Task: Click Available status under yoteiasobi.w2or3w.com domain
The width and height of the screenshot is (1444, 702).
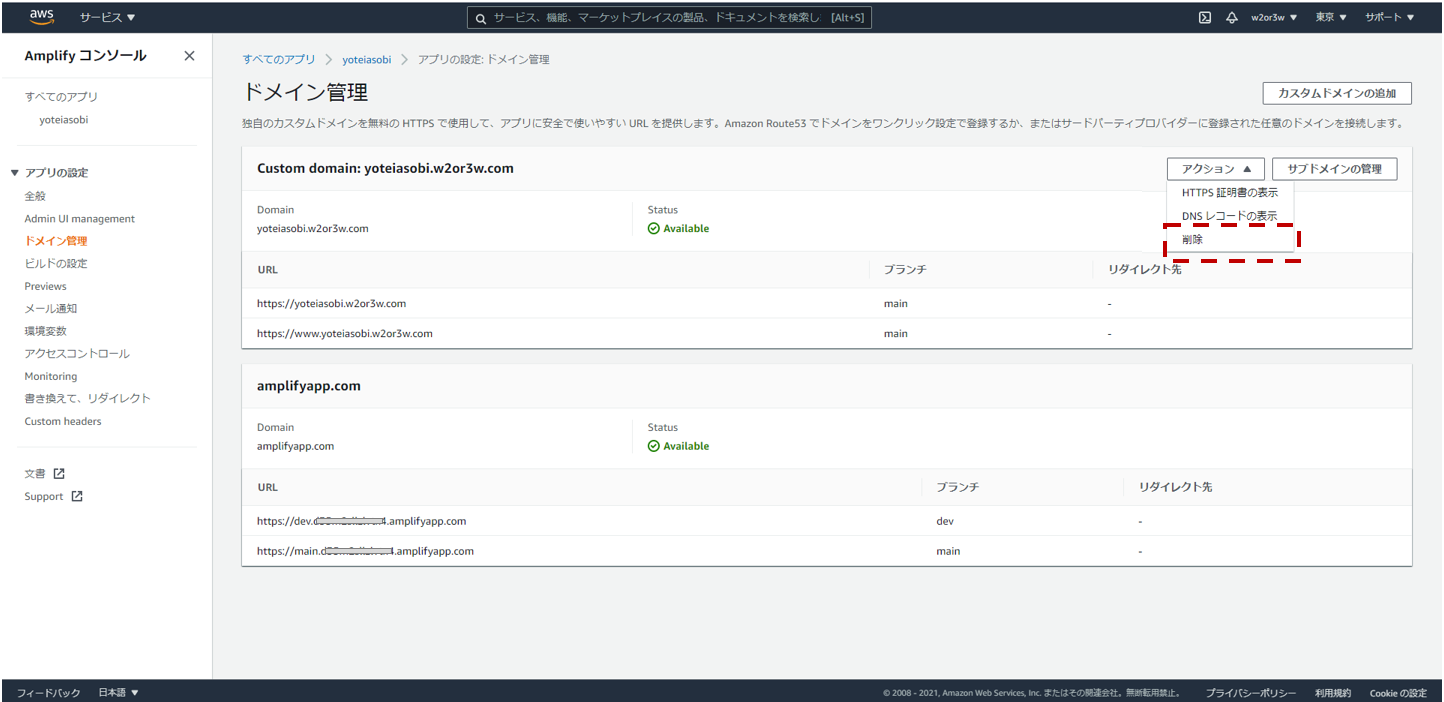Action: coord(678,228)
